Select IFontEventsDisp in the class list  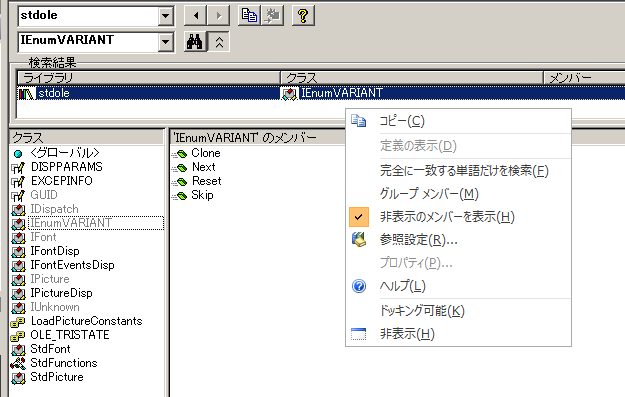[73, 265]
